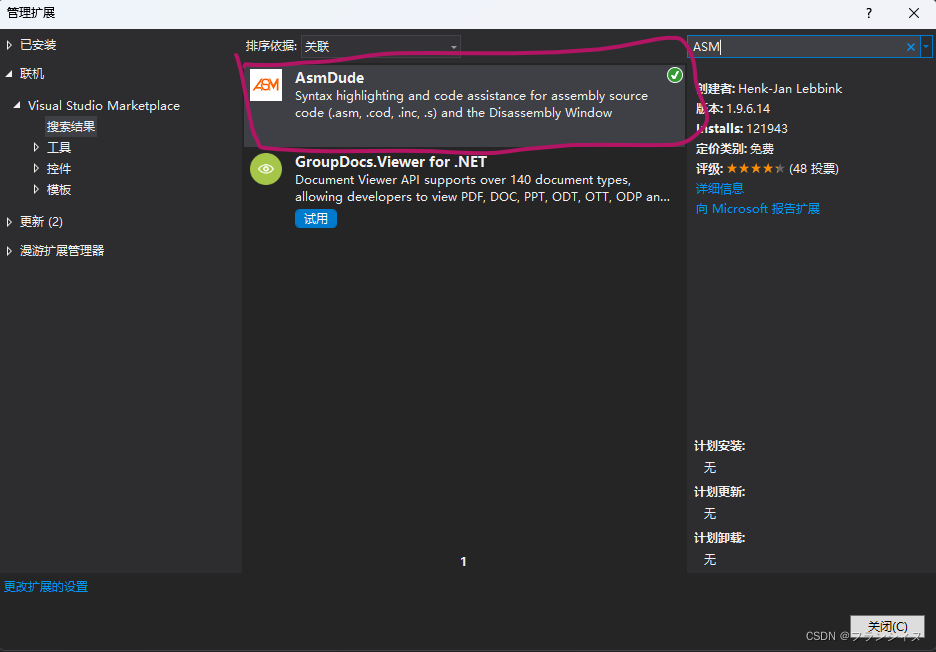The width and height of the screenshot is (936, 652).
Task: Click the green installed checkmark on AsmDude
Action: tap(675, 74)
